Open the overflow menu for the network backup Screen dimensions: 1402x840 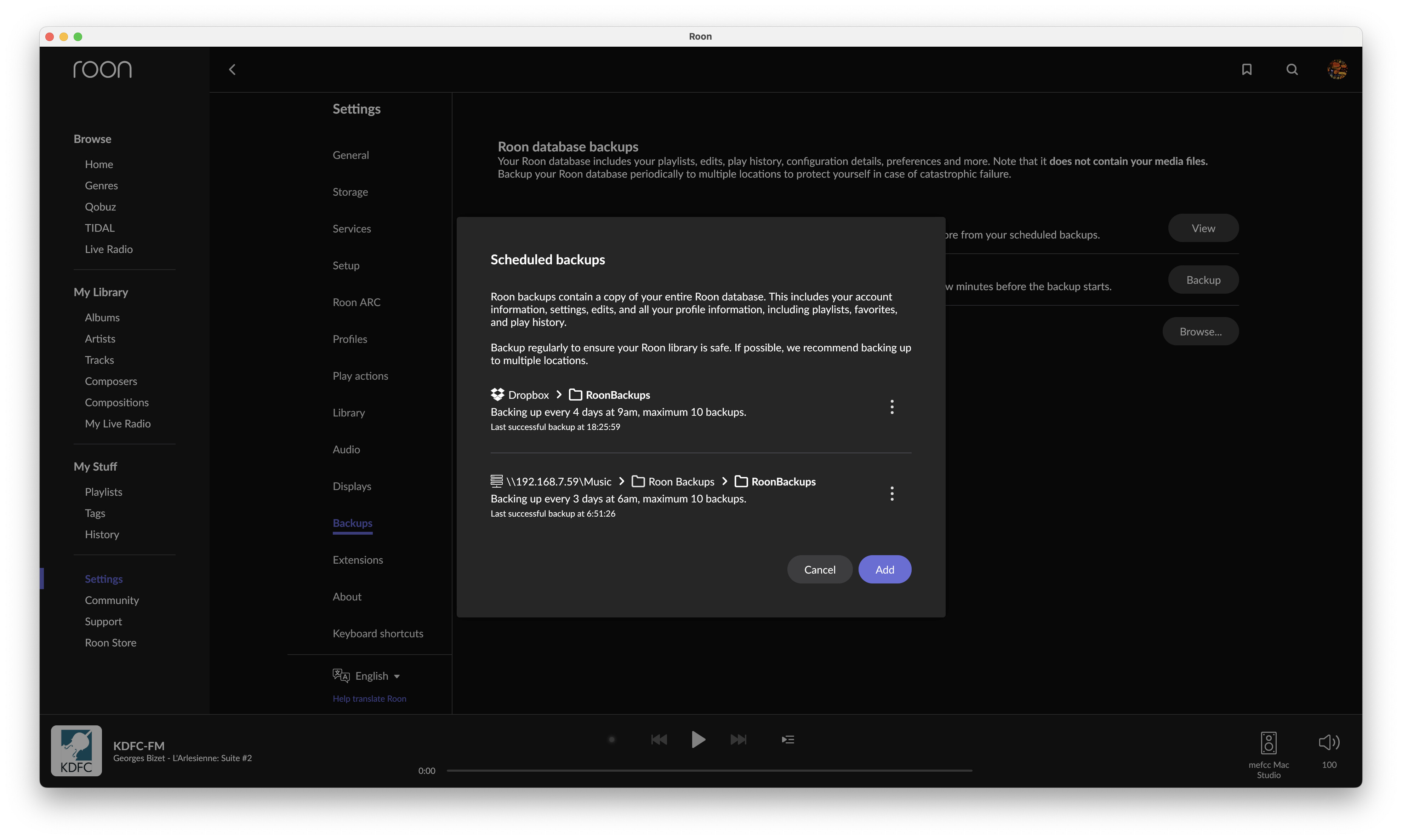892,493
